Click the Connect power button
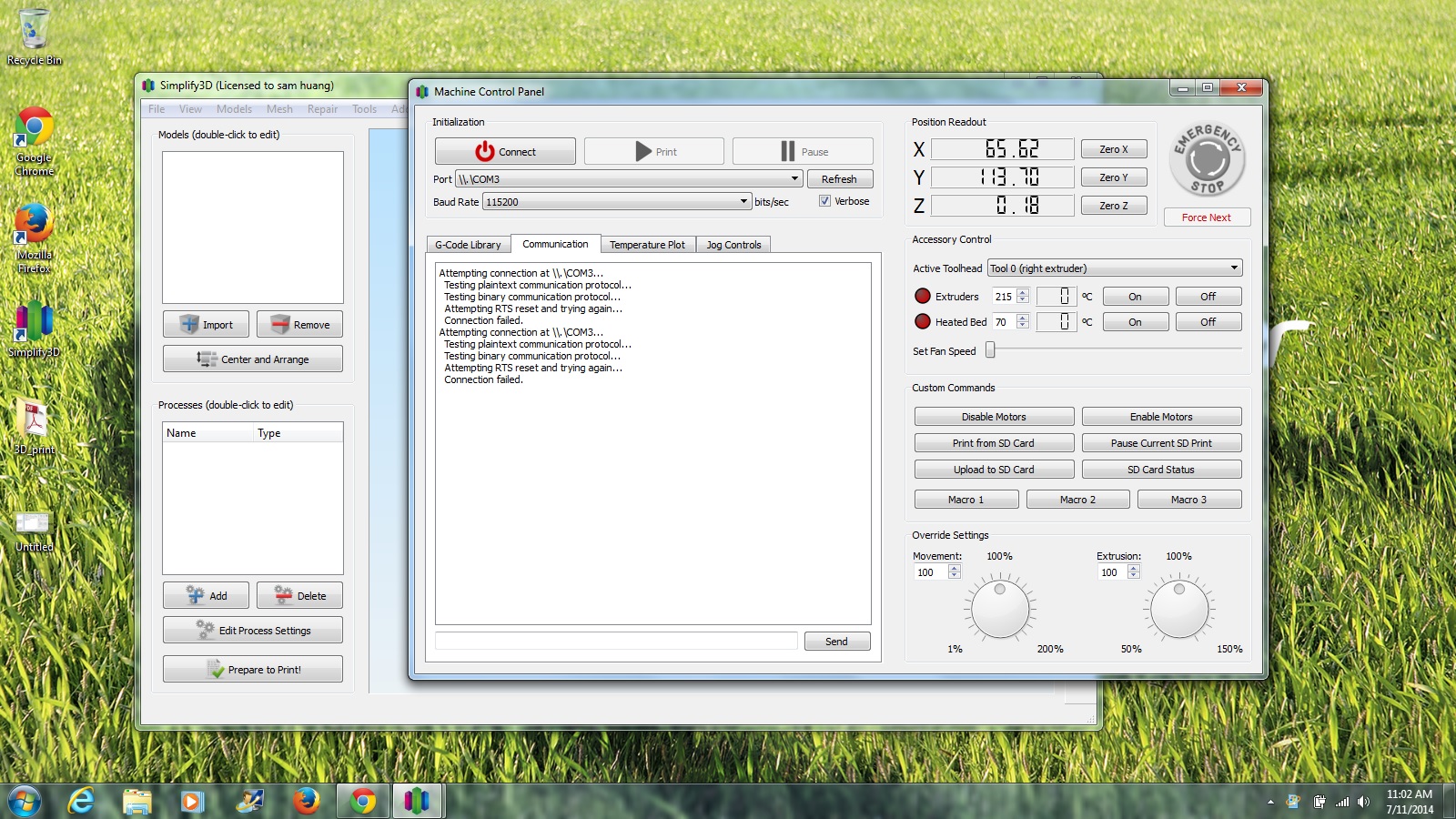This screenshot has width=1456, height=819. [x=505, y=151]
